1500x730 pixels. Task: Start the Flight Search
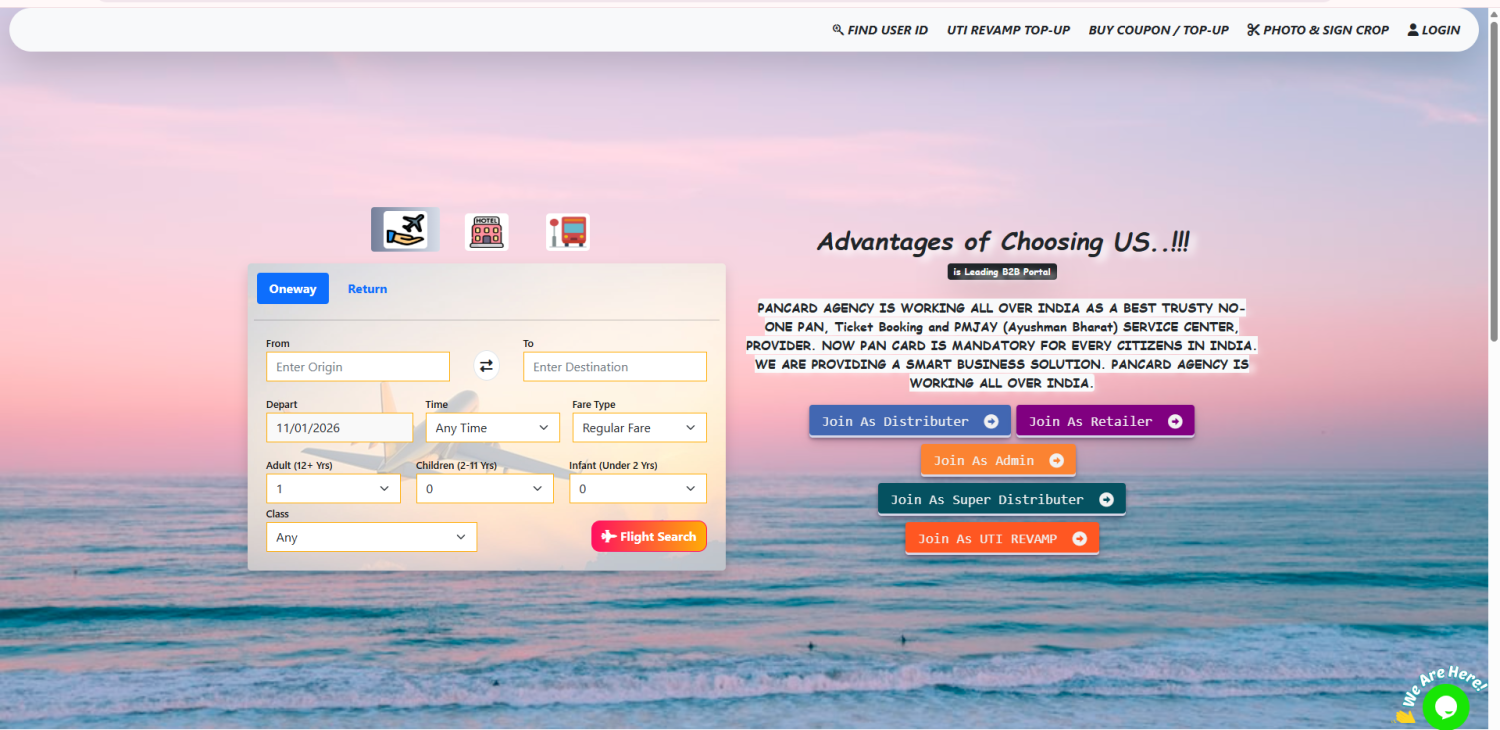click(649, 537)
